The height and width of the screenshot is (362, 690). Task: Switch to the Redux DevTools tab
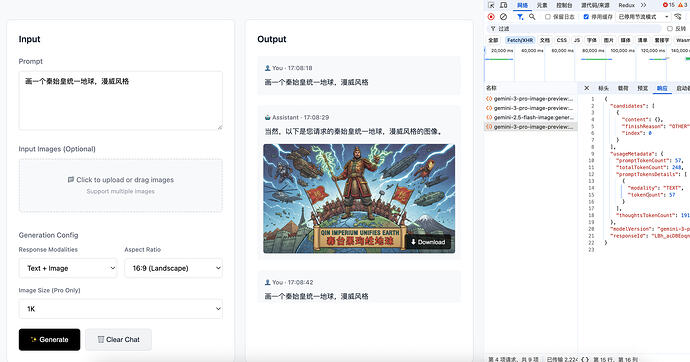626,5
